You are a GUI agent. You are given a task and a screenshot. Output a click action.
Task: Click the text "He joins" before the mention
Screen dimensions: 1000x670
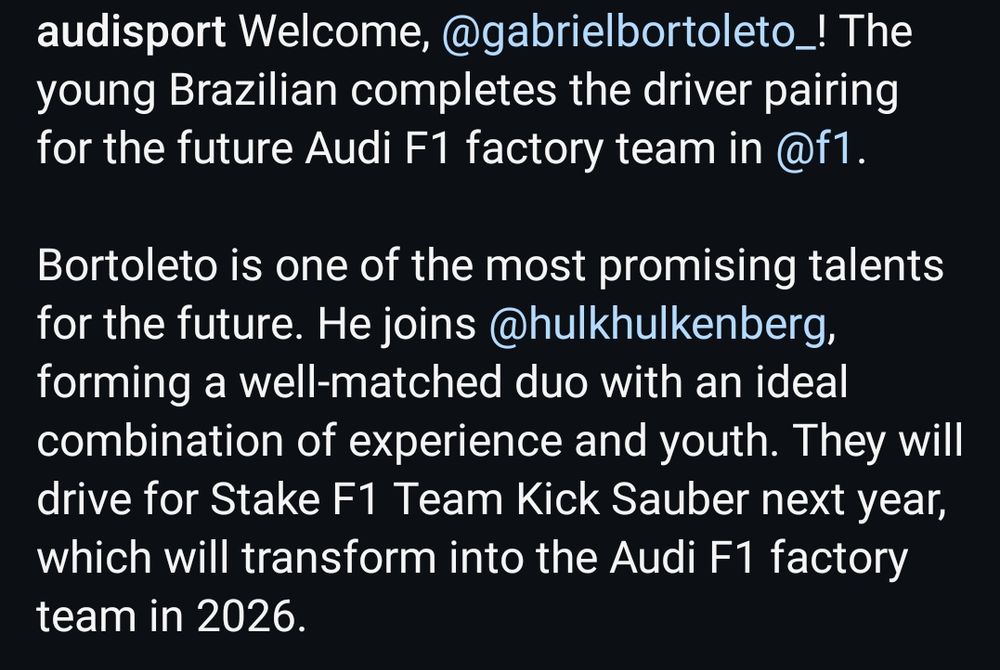[397, 323]
